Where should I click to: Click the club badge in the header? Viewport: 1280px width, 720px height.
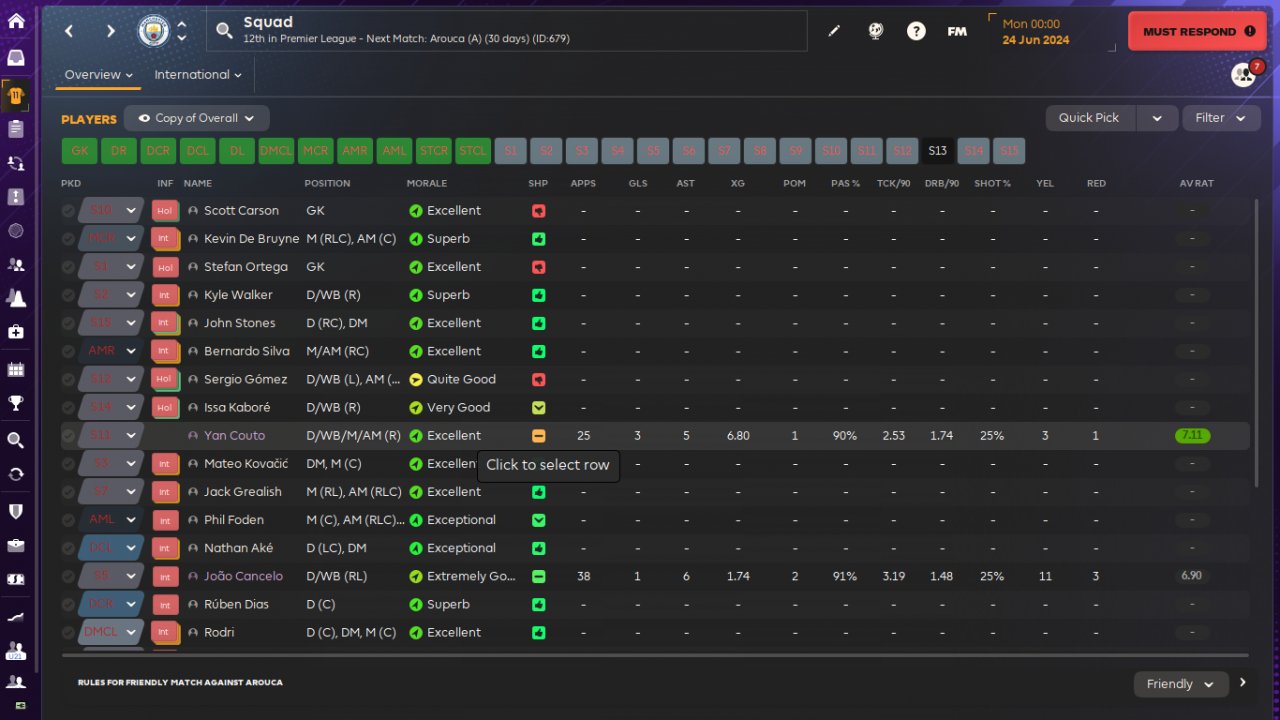153,31
